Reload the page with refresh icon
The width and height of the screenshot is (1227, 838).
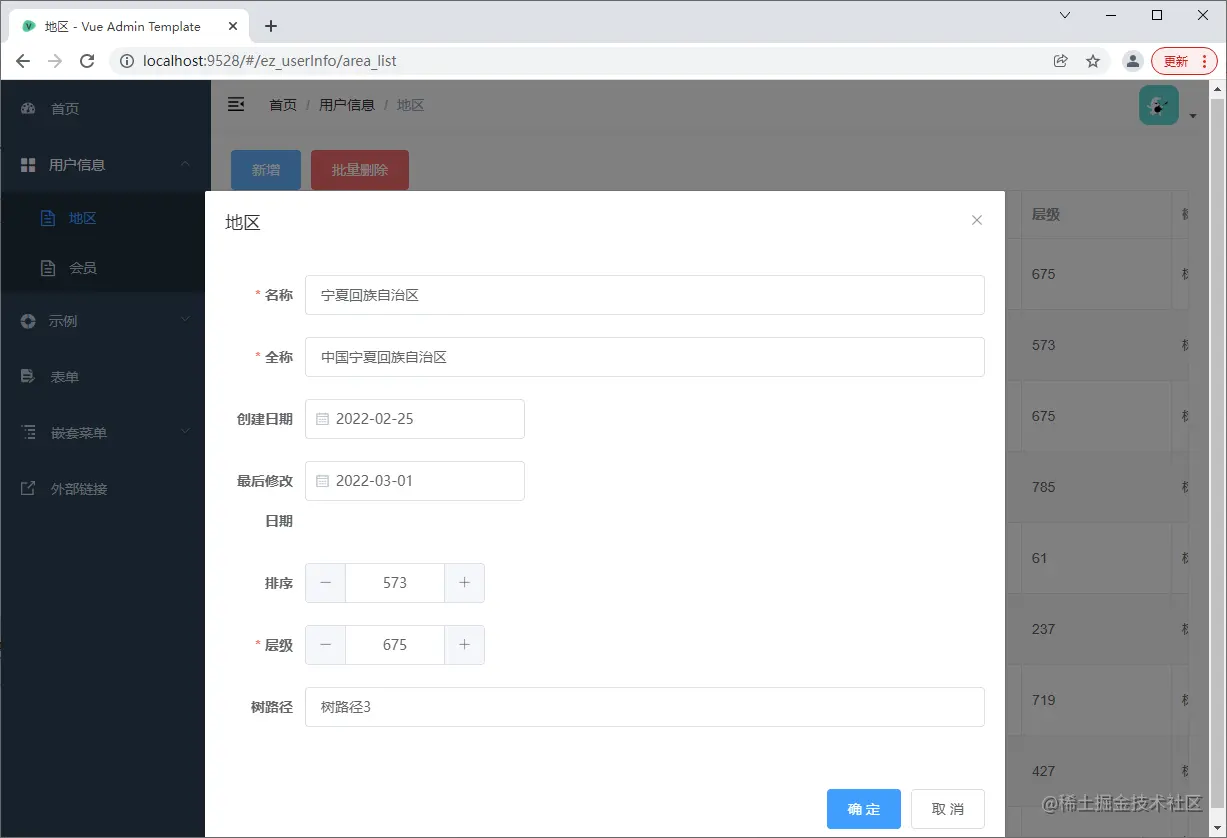point(87,61)
